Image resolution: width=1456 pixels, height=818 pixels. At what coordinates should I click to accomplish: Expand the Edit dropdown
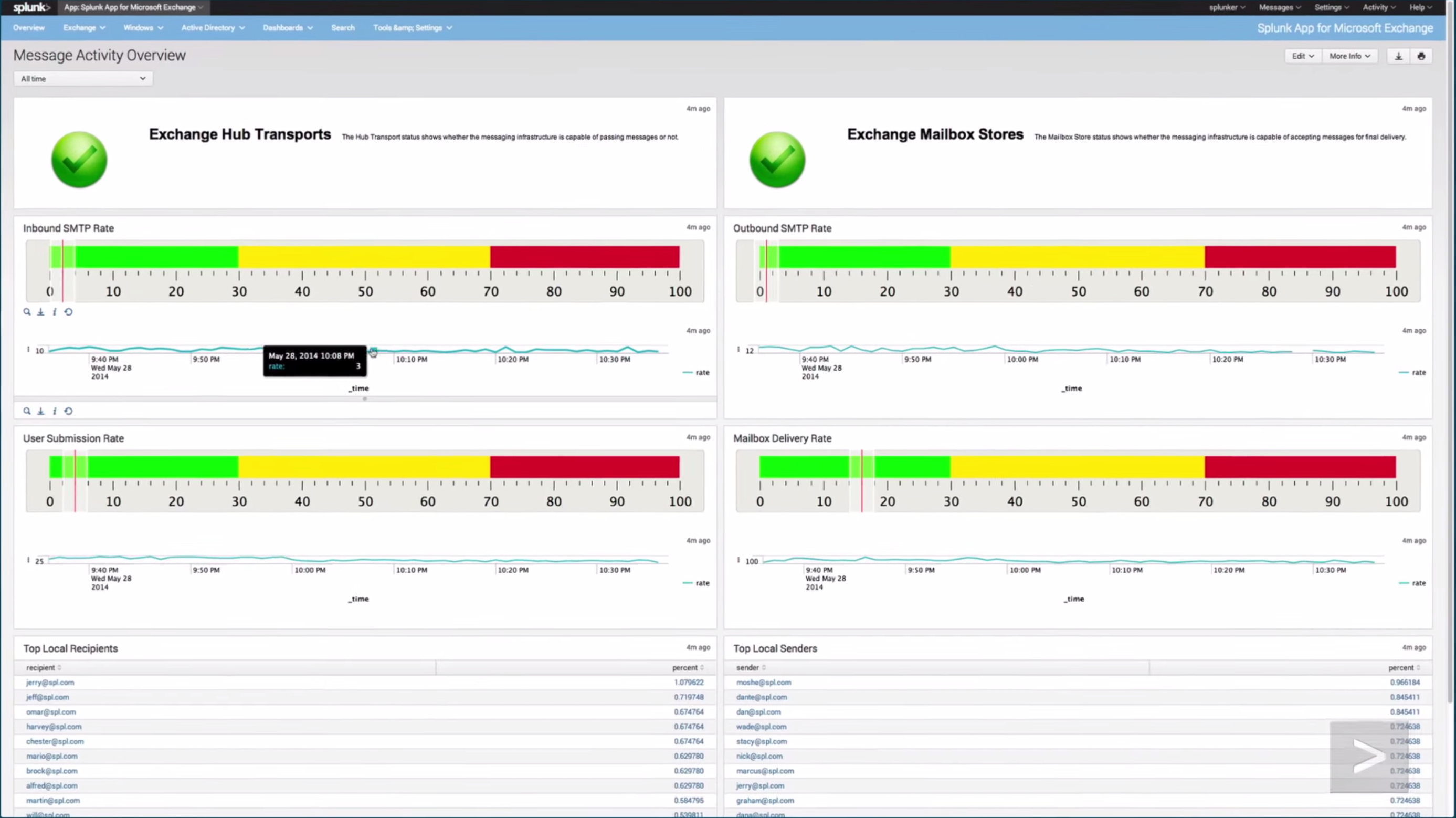point(1302,56)
